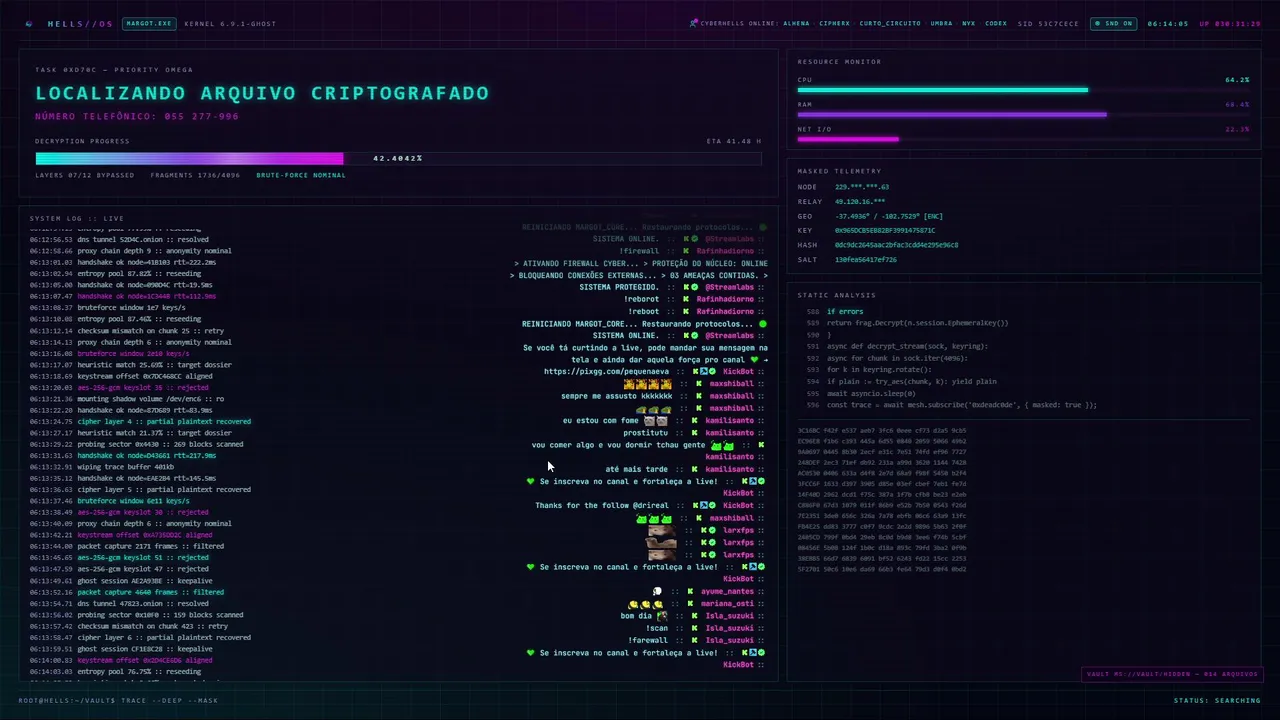Click the BRUTE-FORCE NOMINAL status
1280x720 pixels.
(x=301, y=175)
